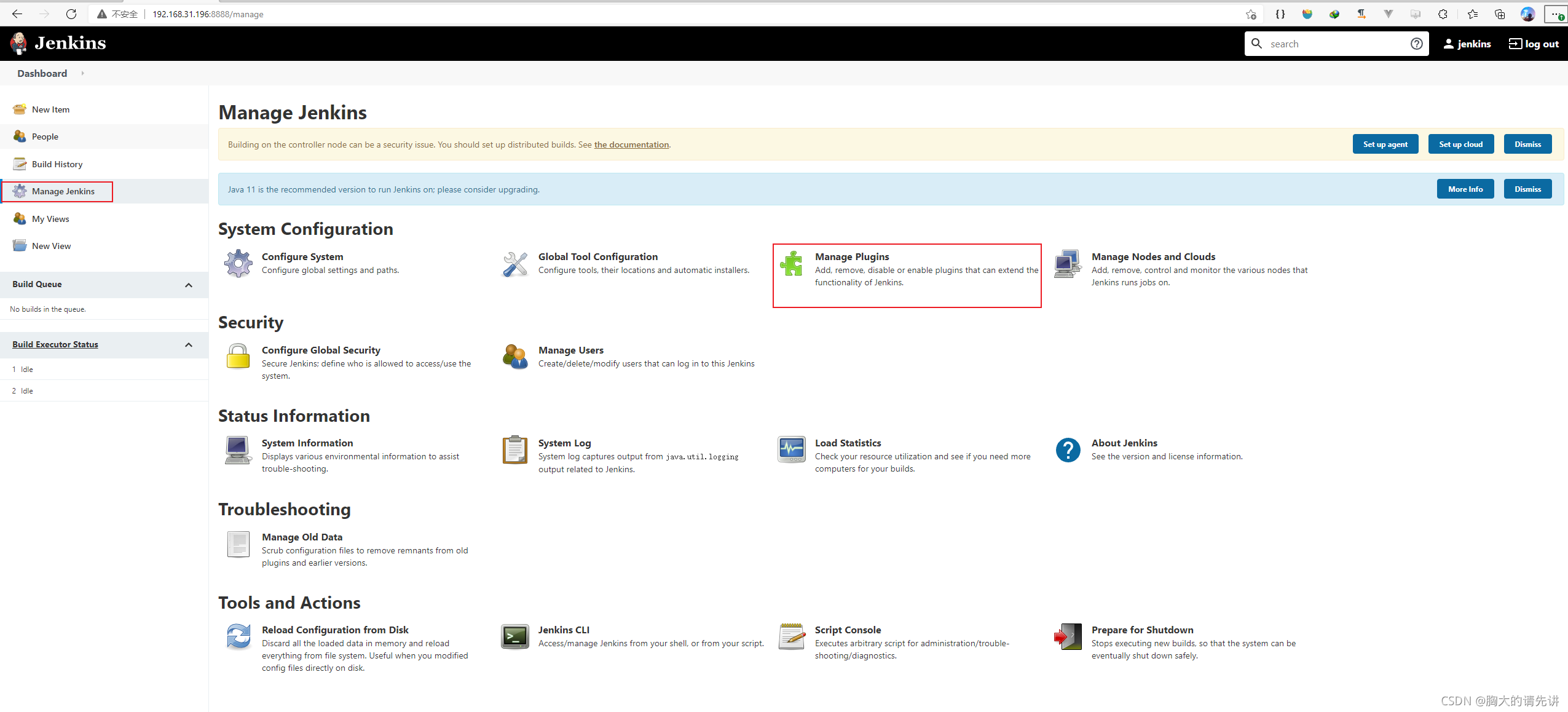Open the Build Executor Status link
The image size is (1568, 712).
coord(55,344)
